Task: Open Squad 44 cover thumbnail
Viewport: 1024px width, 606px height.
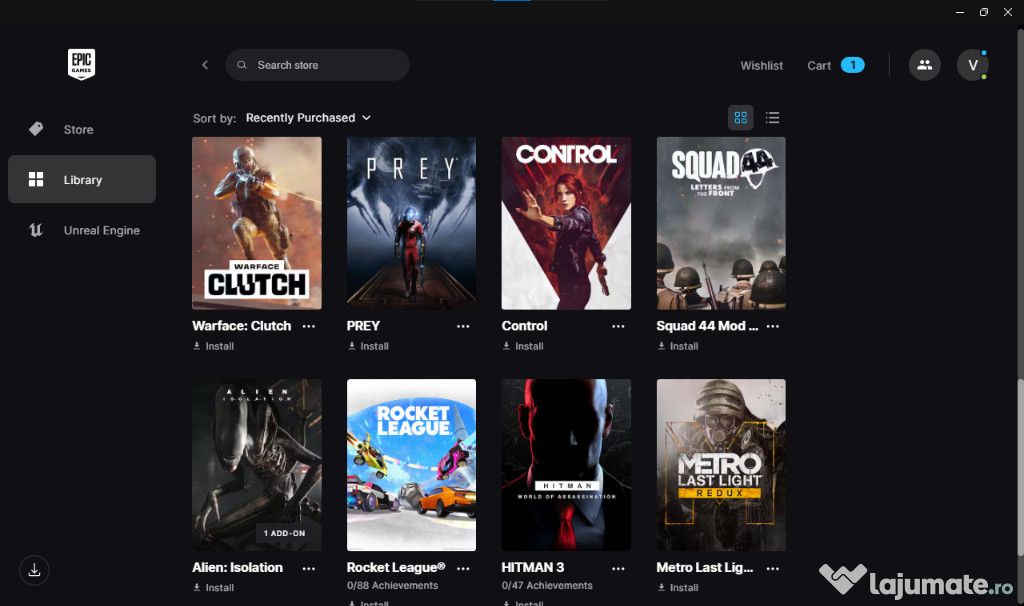Action: [x=721, y=223]
